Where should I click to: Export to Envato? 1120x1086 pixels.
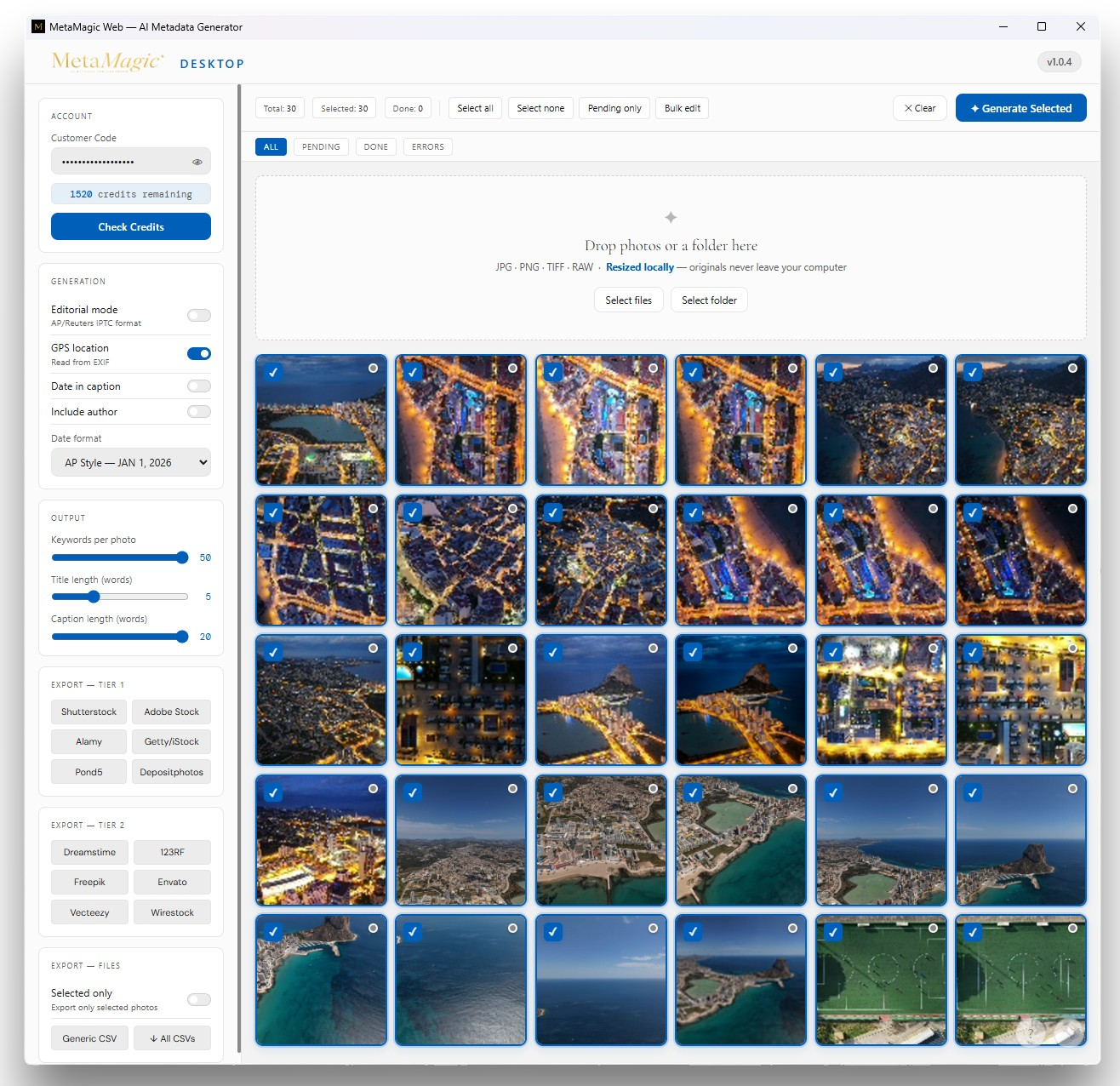[x=172, y=883]
